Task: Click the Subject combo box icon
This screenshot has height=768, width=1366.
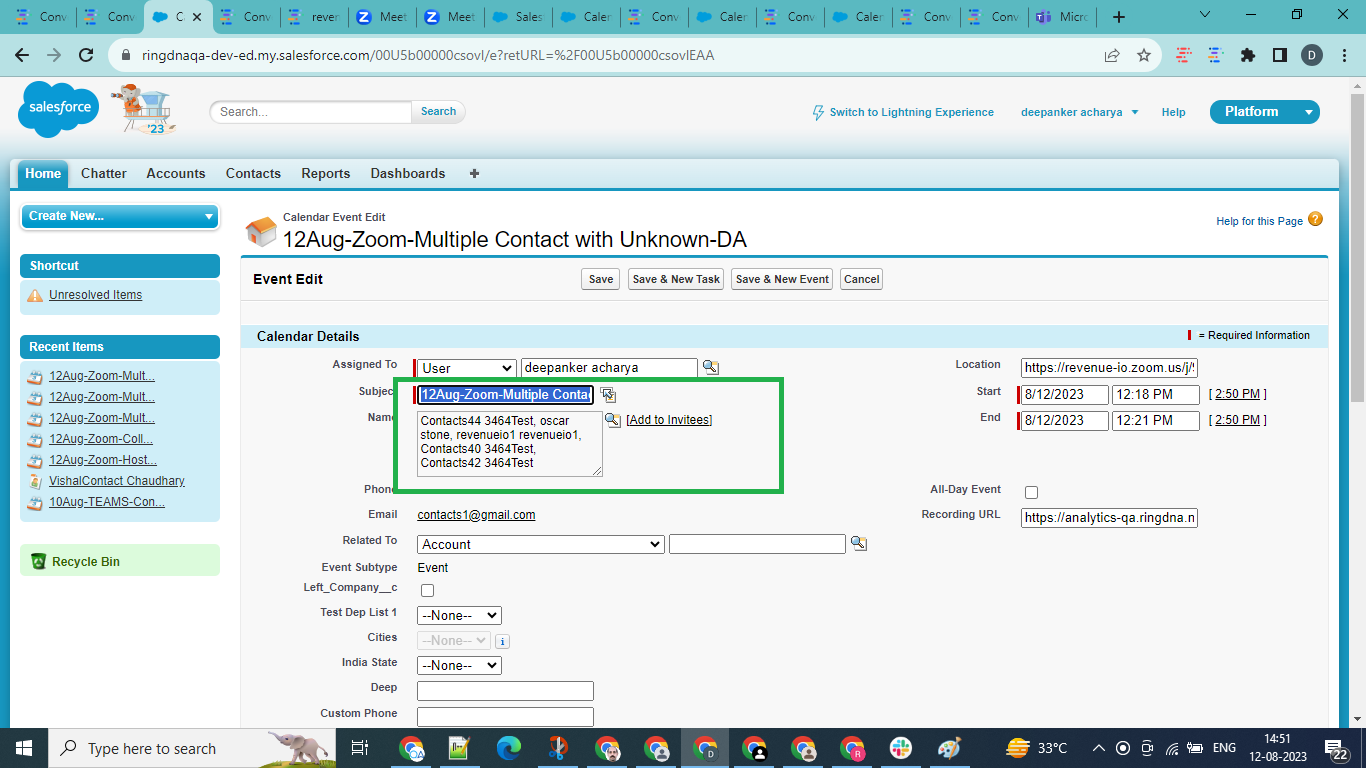Action: point(608,395)
